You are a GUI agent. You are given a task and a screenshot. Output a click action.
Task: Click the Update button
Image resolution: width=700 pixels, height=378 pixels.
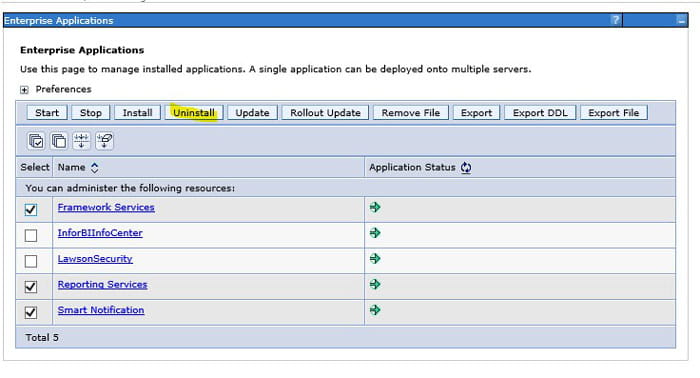point(252,113)
